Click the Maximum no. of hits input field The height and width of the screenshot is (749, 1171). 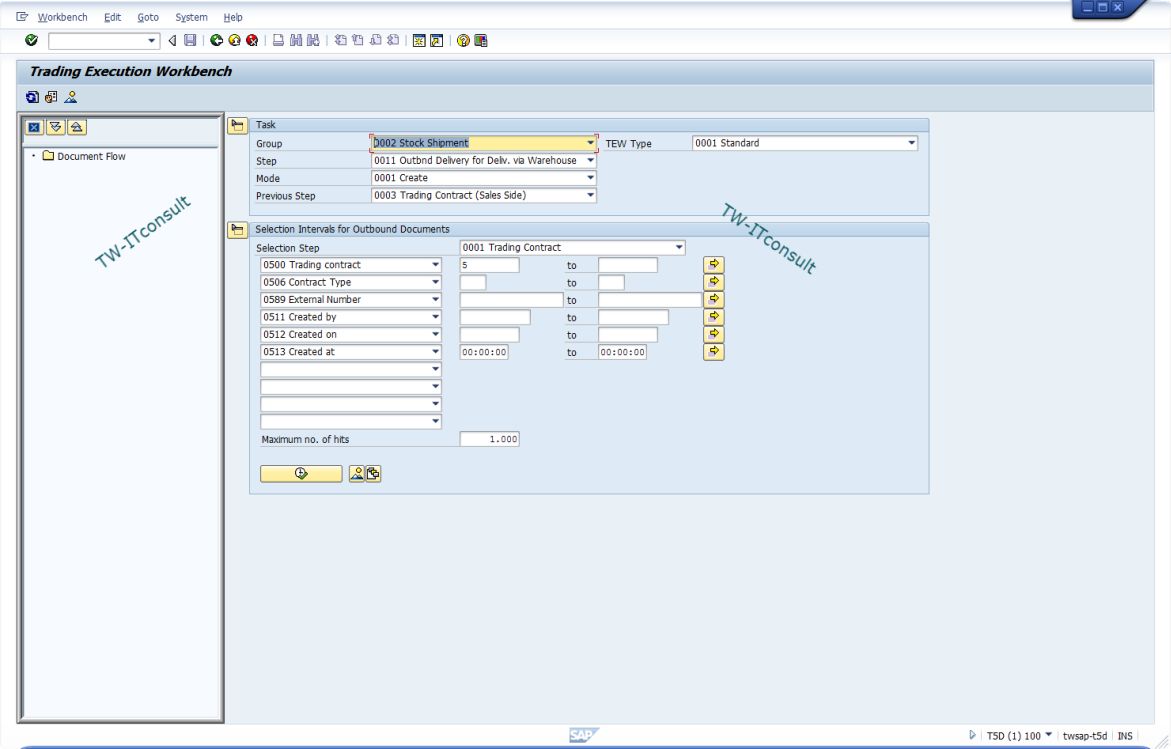[x=488, y=438]
